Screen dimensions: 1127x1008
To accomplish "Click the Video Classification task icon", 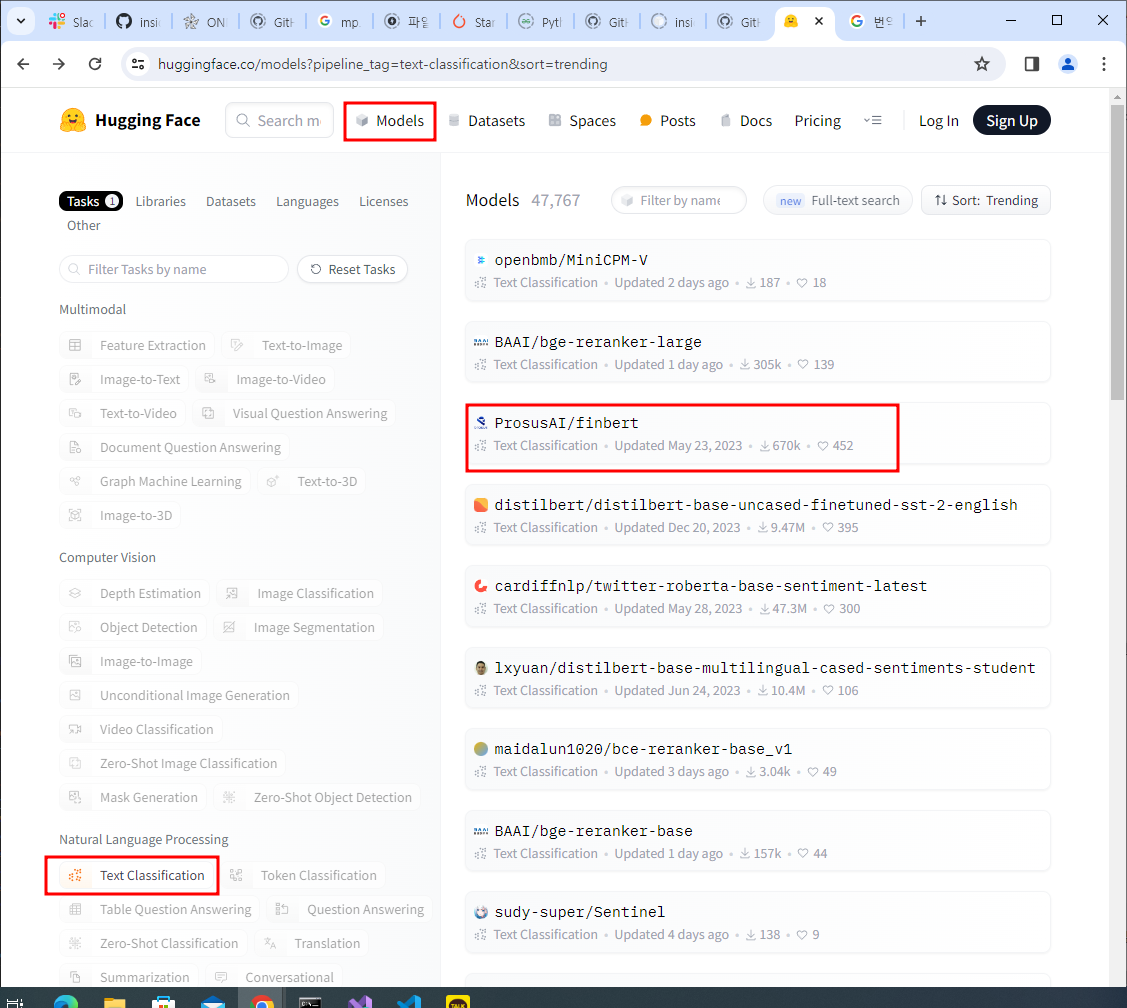I will 75,729.
